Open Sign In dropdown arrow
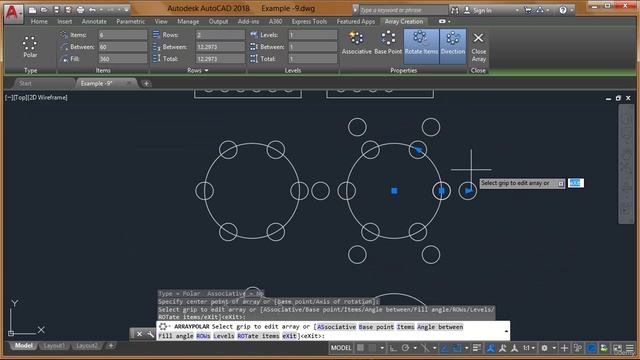The height and width of the screenshot is (360, 640). click(x=517, y=11)
